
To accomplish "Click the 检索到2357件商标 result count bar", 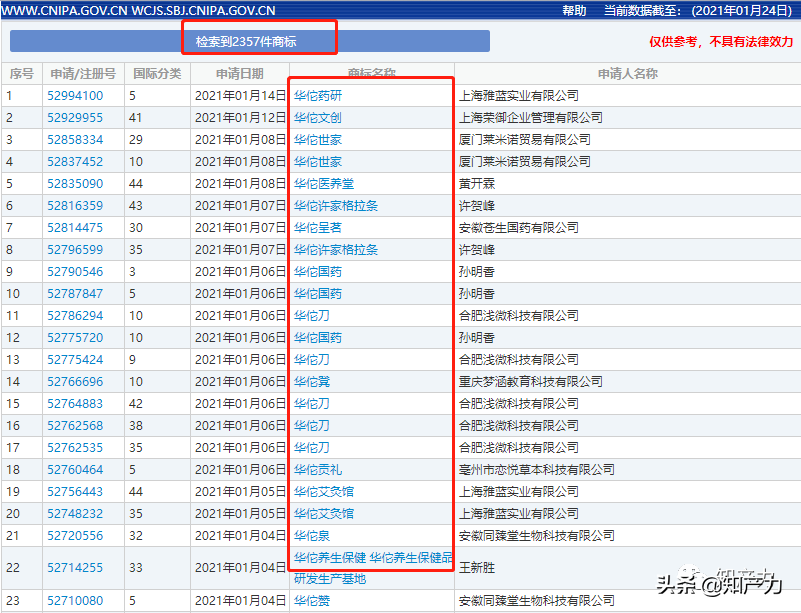I will click(250, 41).
